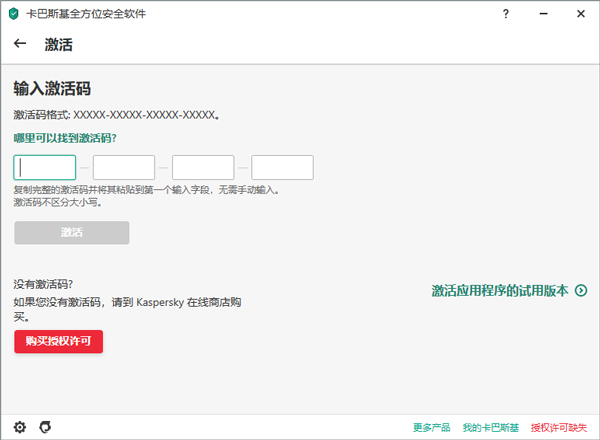Viewport: 600px width, 440px height.
Task: Click the 没有激活码? text
Action: [43, 284]
